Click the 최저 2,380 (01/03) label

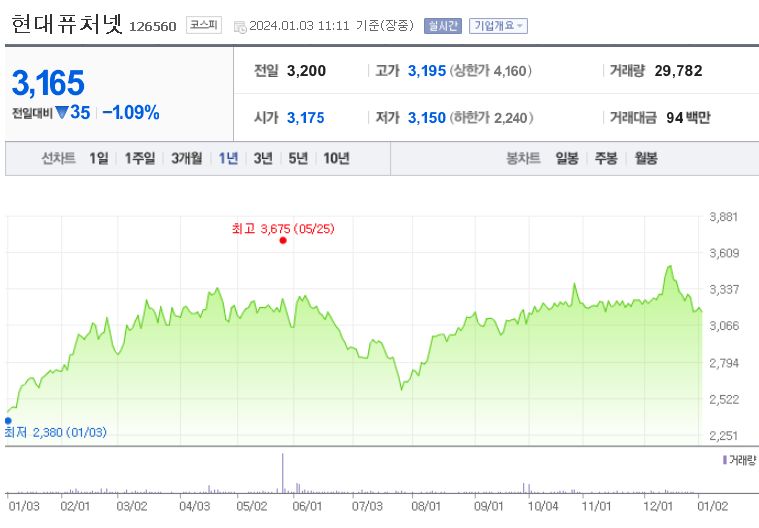(x=55, y=432)
